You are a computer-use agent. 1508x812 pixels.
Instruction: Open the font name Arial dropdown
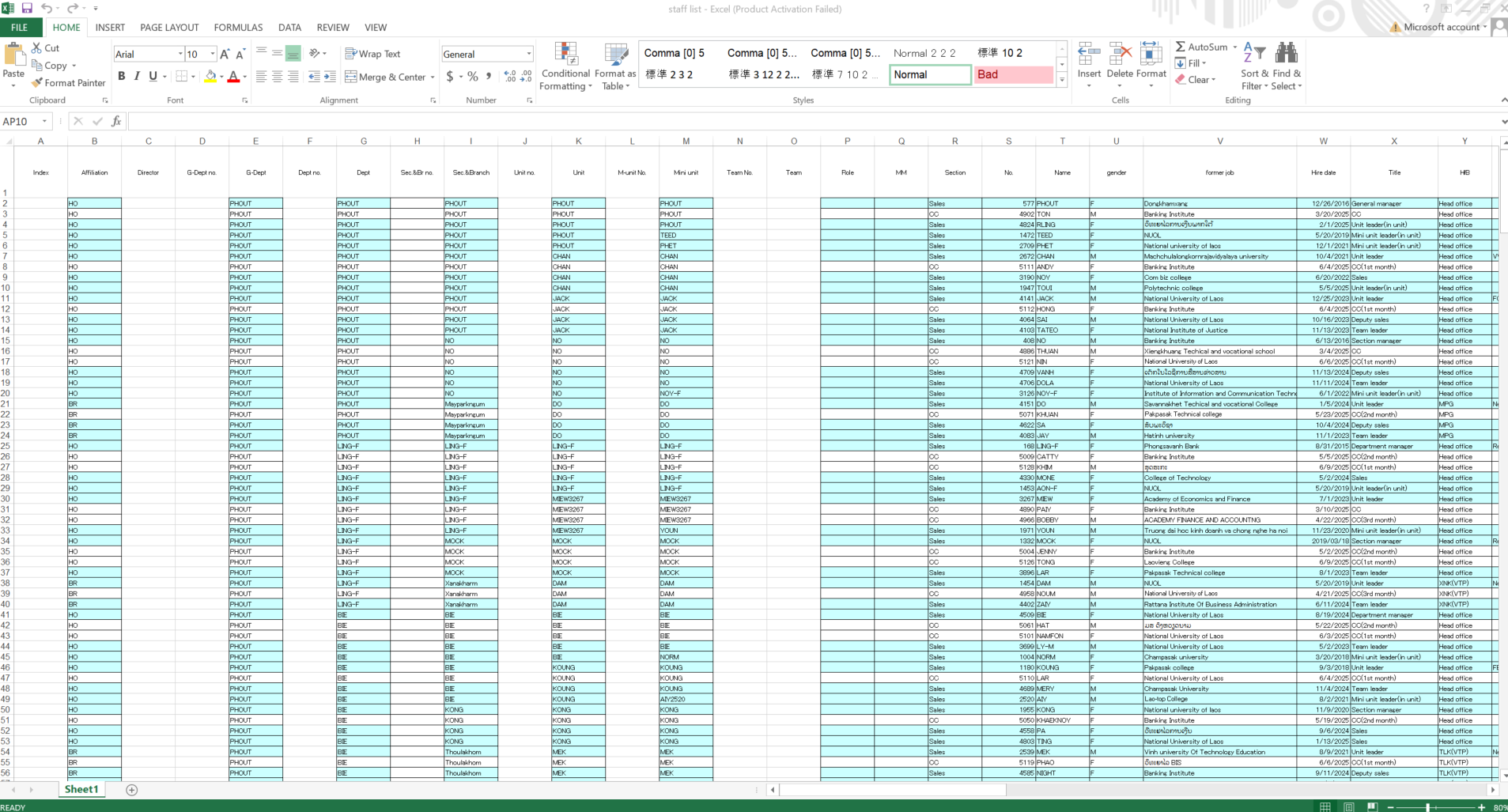tap(180, 54)
